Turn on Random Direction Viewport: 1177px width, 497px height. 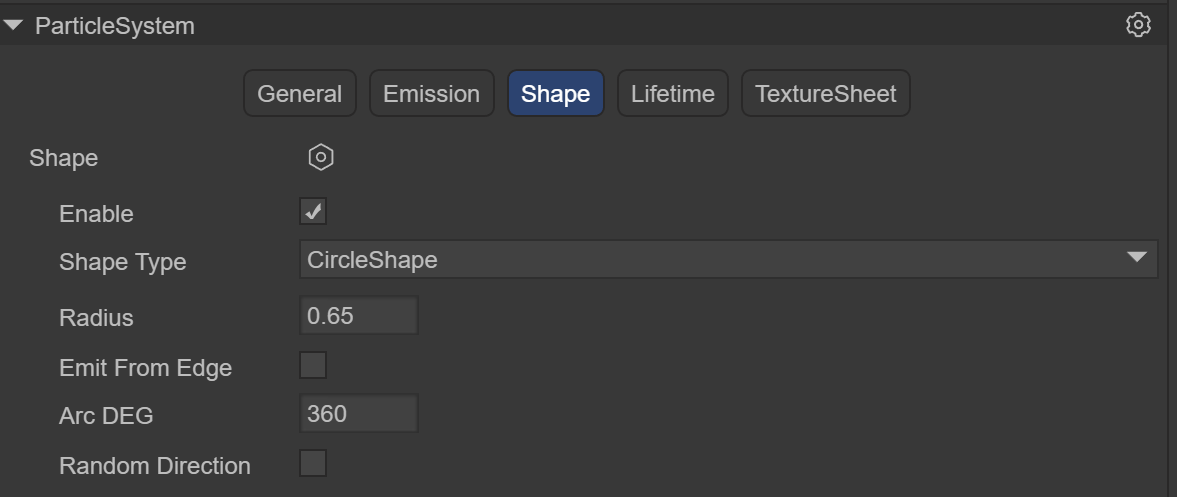pyautogui.click(x=313, y=464)
